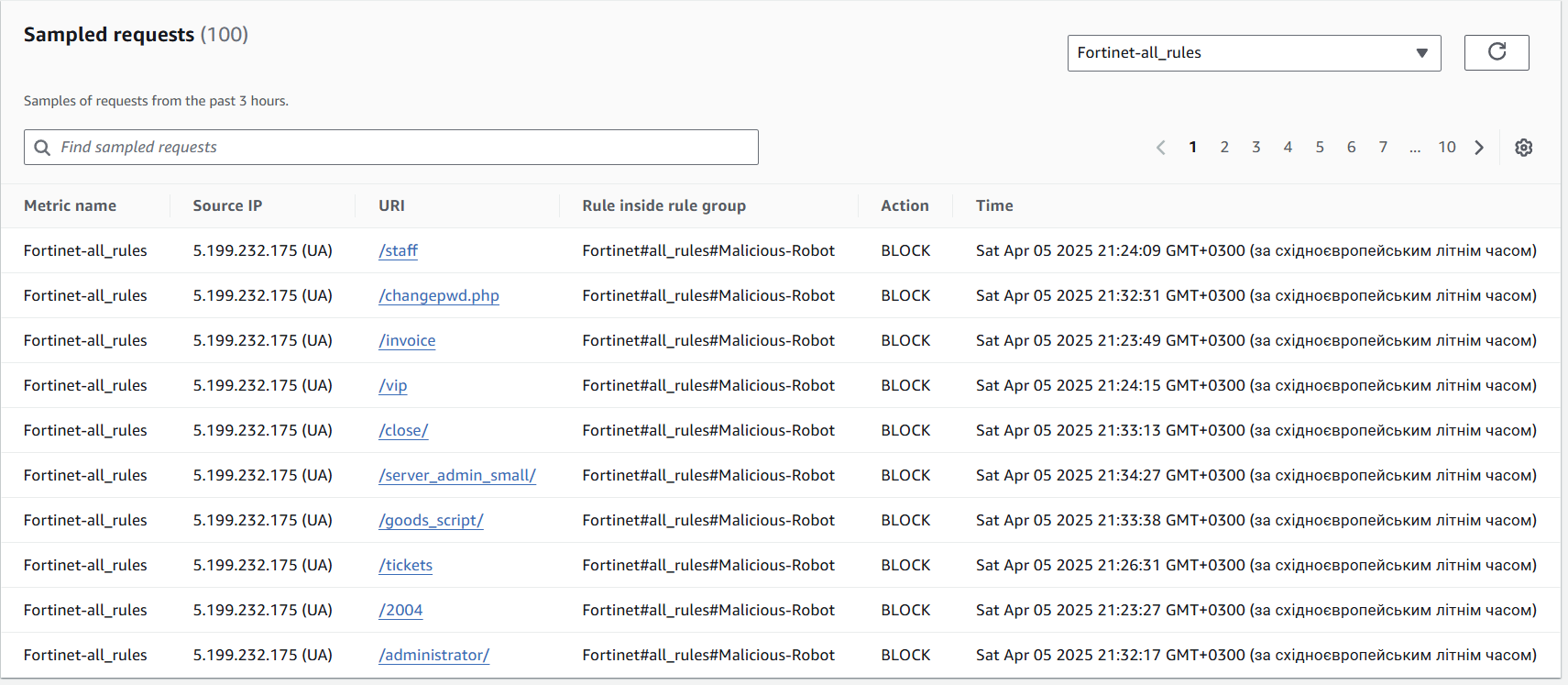
Task: Open the /vip URI link
Action: tap(393, 385)
